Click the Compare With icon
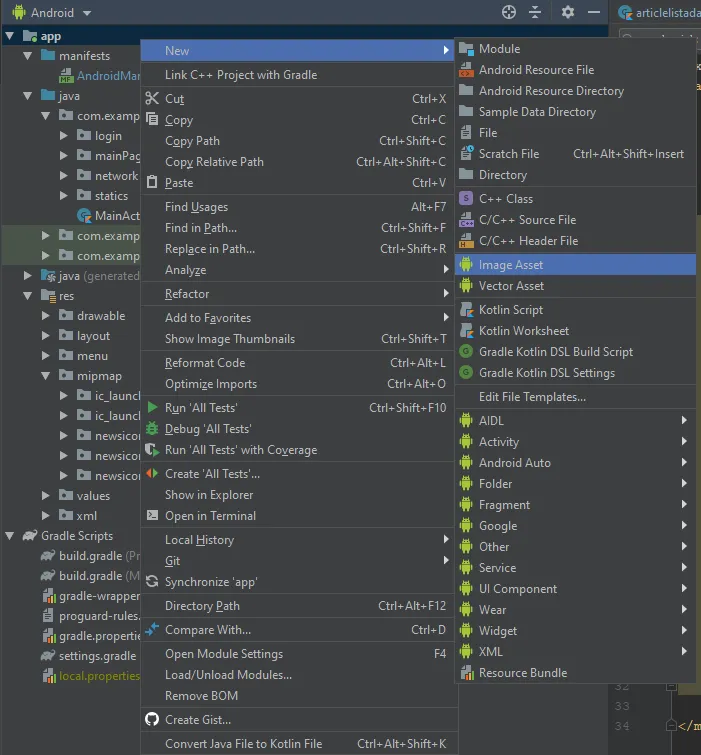The width and height of the screenshot is (701, 755). (x=152, y=629)
